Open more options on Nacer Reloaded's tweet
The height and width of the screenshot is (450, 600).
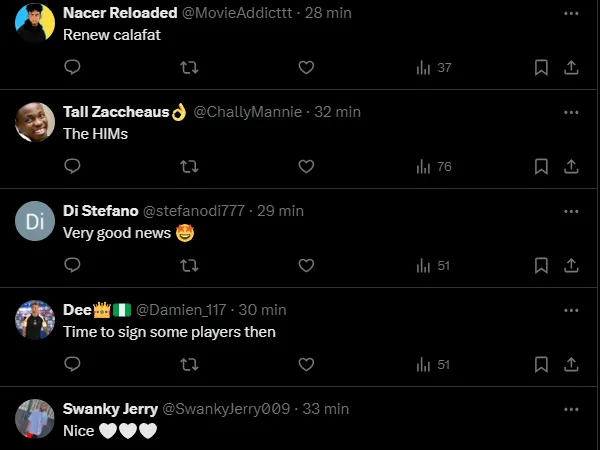pos(571,13)
